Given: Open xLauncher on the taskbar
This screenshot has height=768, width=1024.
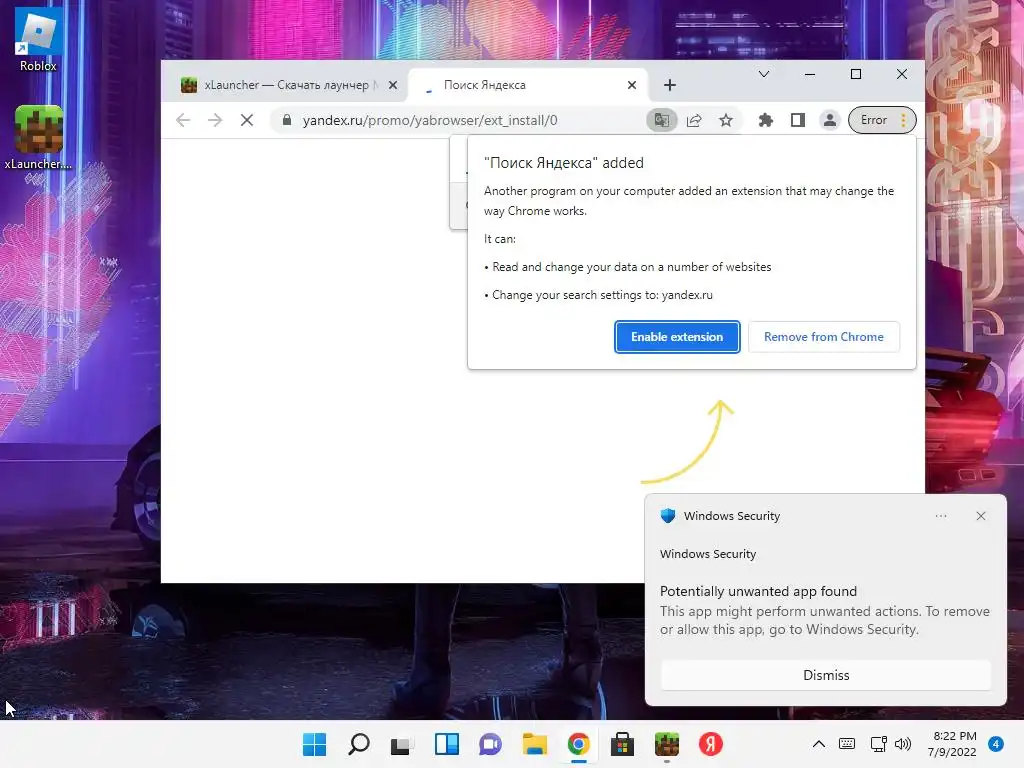Looking at the screenshot, I should coord(667,744).
